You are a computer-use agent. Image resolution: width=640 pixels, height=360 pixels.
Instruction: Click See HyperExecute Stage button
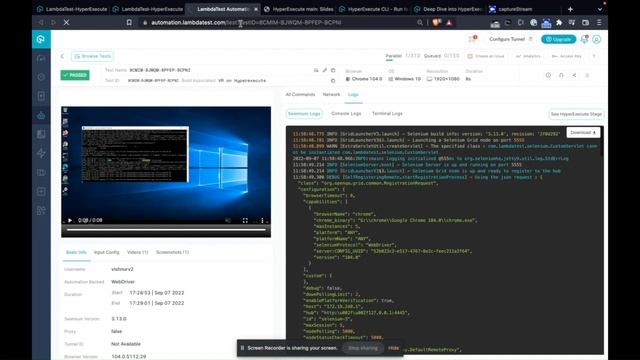[576, 114]
